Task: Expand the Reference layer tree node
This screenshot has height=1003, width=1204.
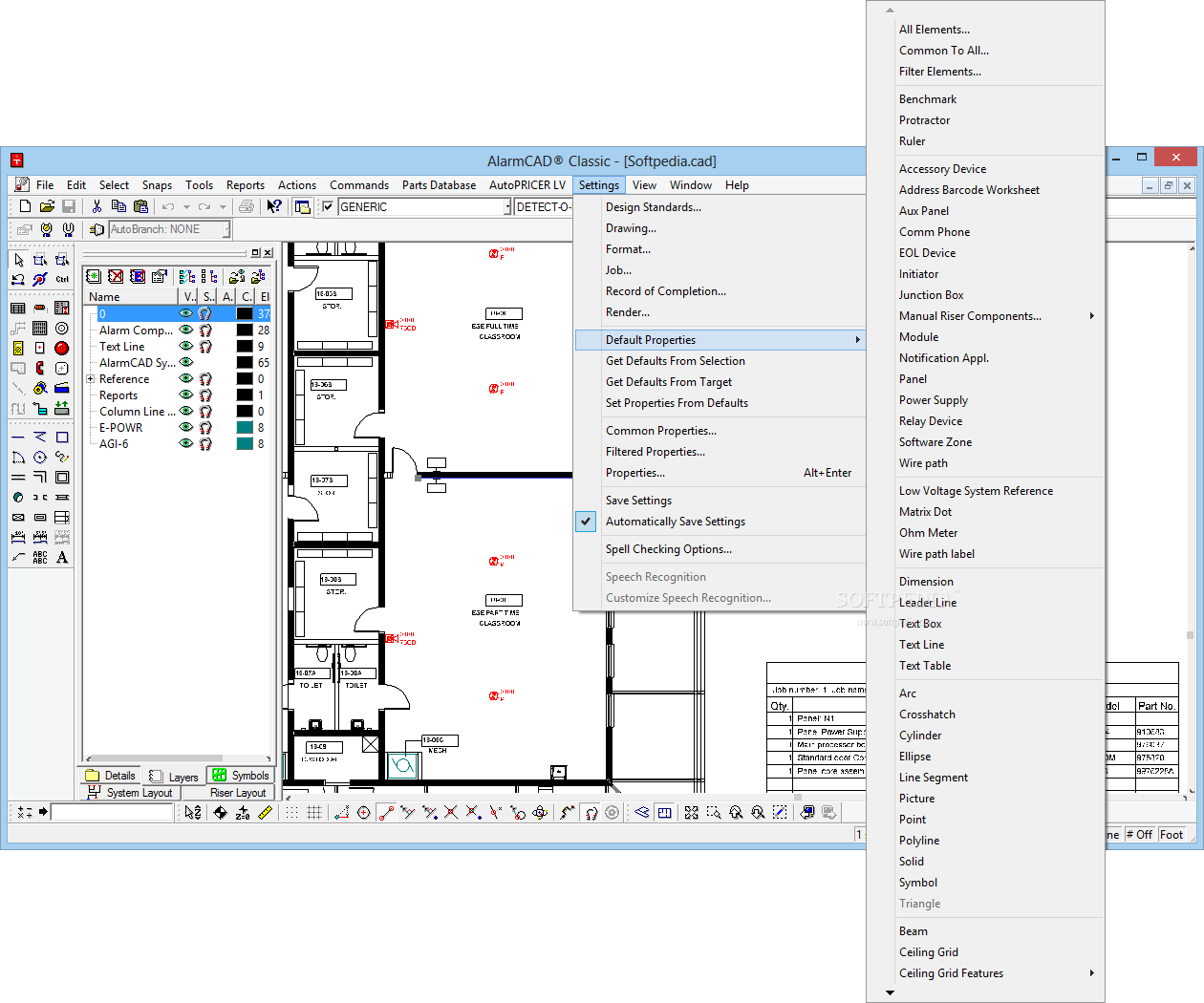Action: (x=91, y=379)
